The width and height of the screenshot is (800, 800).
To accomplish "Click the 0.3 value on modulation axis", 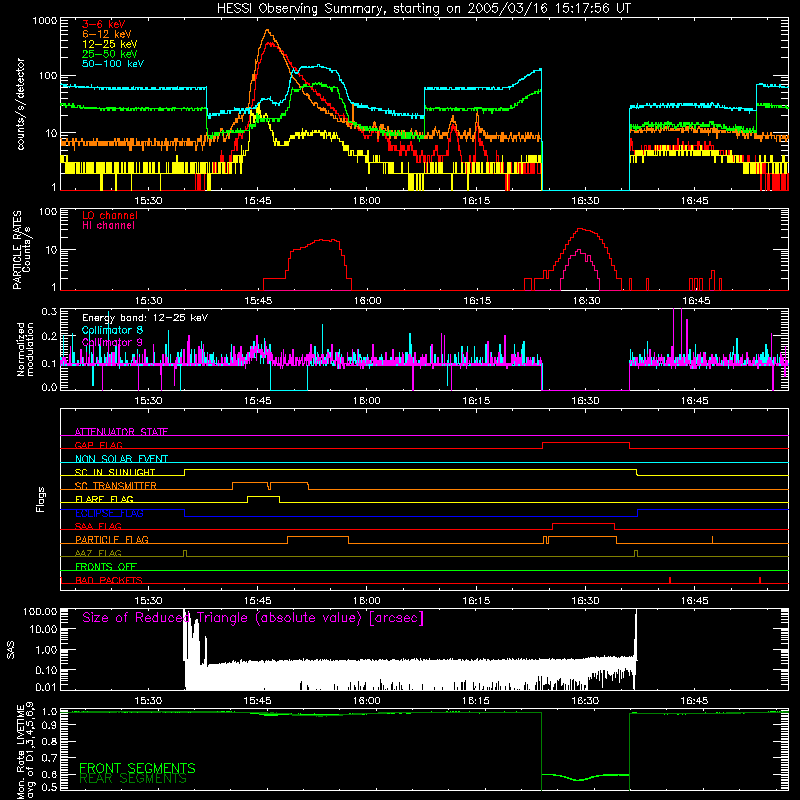I will tap(49, 311).
